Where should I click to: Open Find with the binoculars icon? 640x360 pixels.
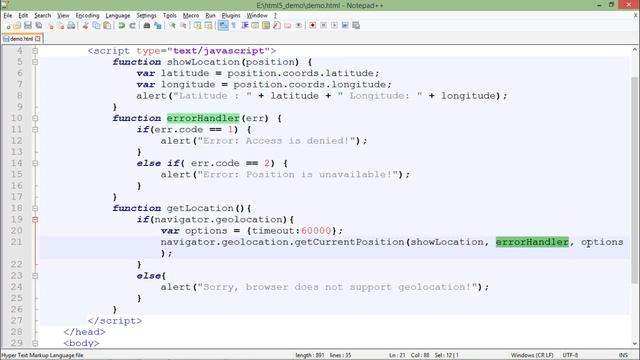click(147, 26)
